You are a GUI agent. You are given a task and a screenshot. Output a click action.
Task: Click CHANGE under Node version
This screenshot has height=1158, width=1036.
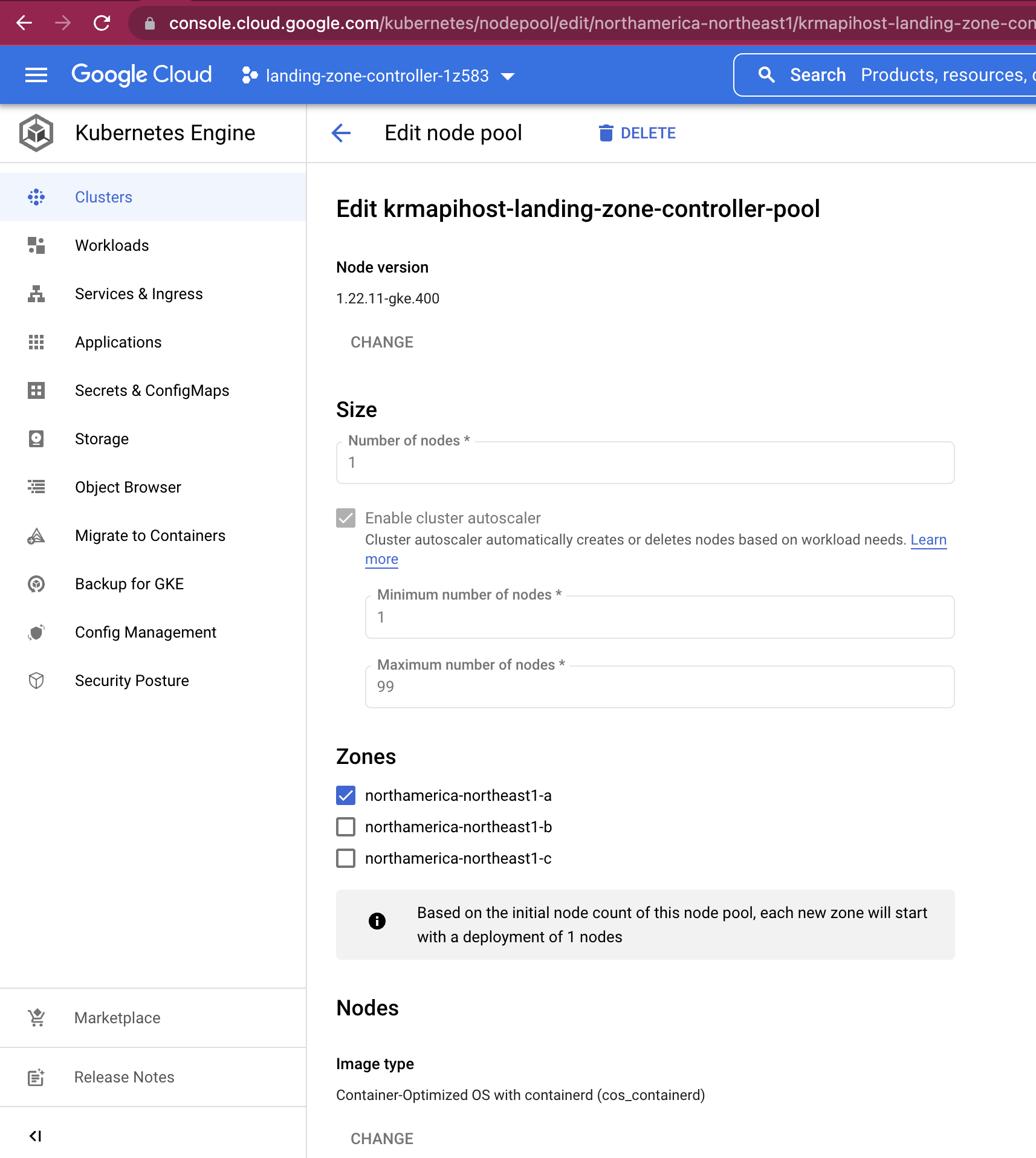click(x=381, y=342)
